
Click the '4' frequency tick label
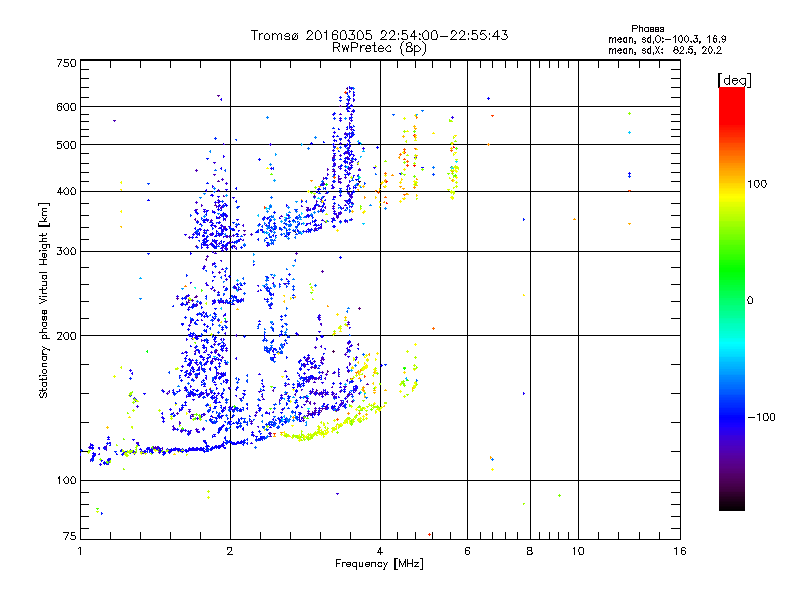pos(380,551)
